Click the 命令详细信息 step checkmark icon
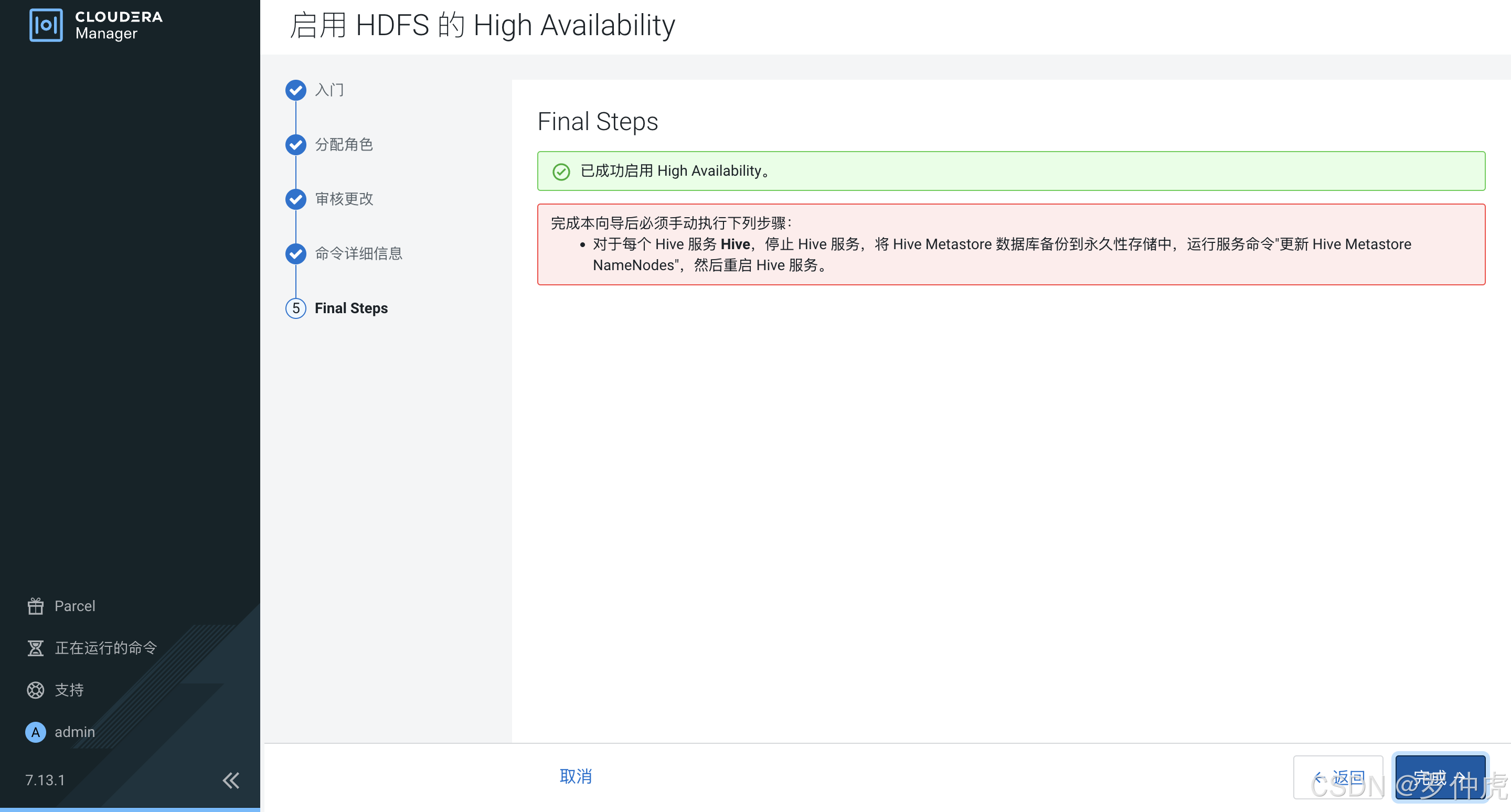The image size is (1511, 812). pos(295,253)
